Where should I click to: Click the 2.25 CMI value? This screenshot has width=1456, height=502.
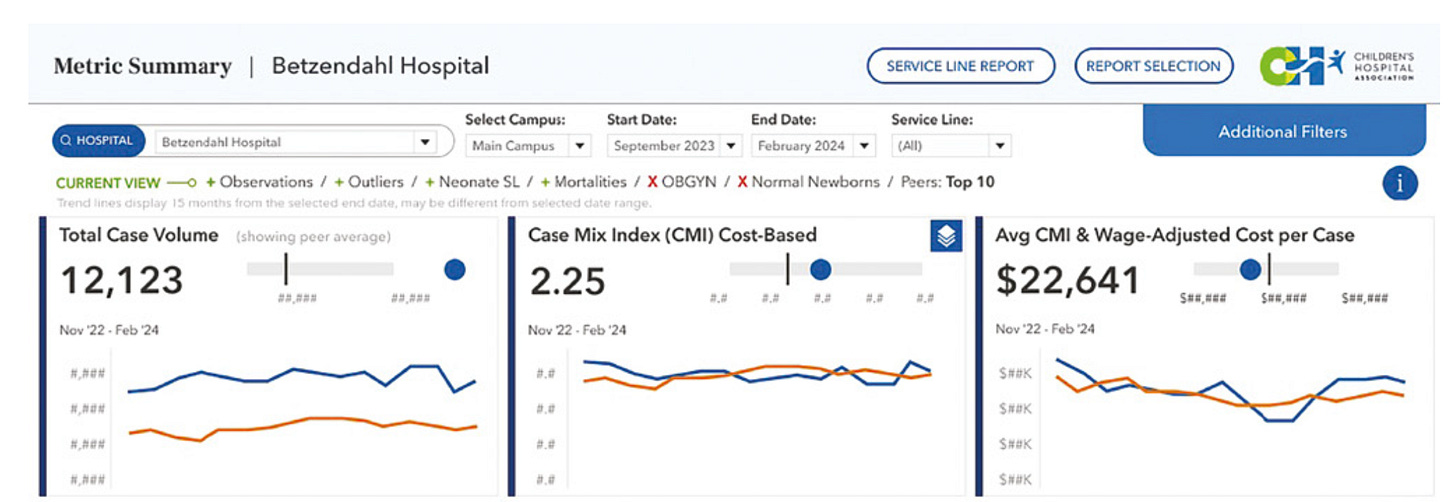pos(567,281)
